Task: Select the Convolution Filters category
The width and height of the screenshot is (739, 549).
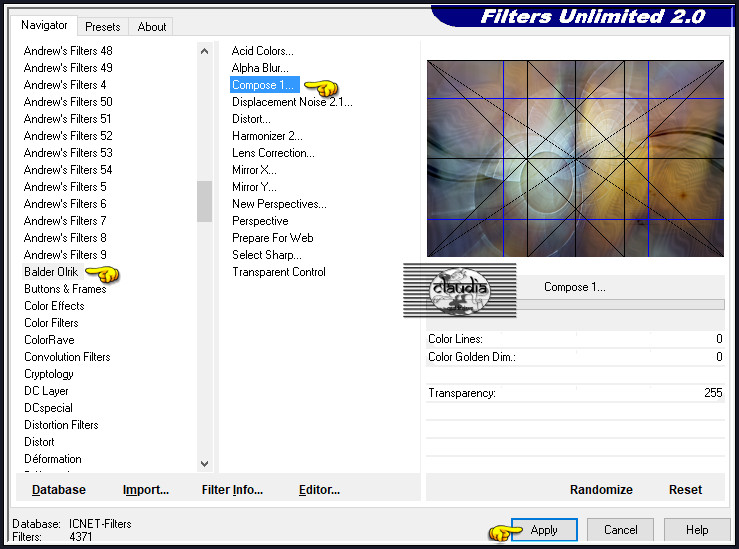Action: 67,357
